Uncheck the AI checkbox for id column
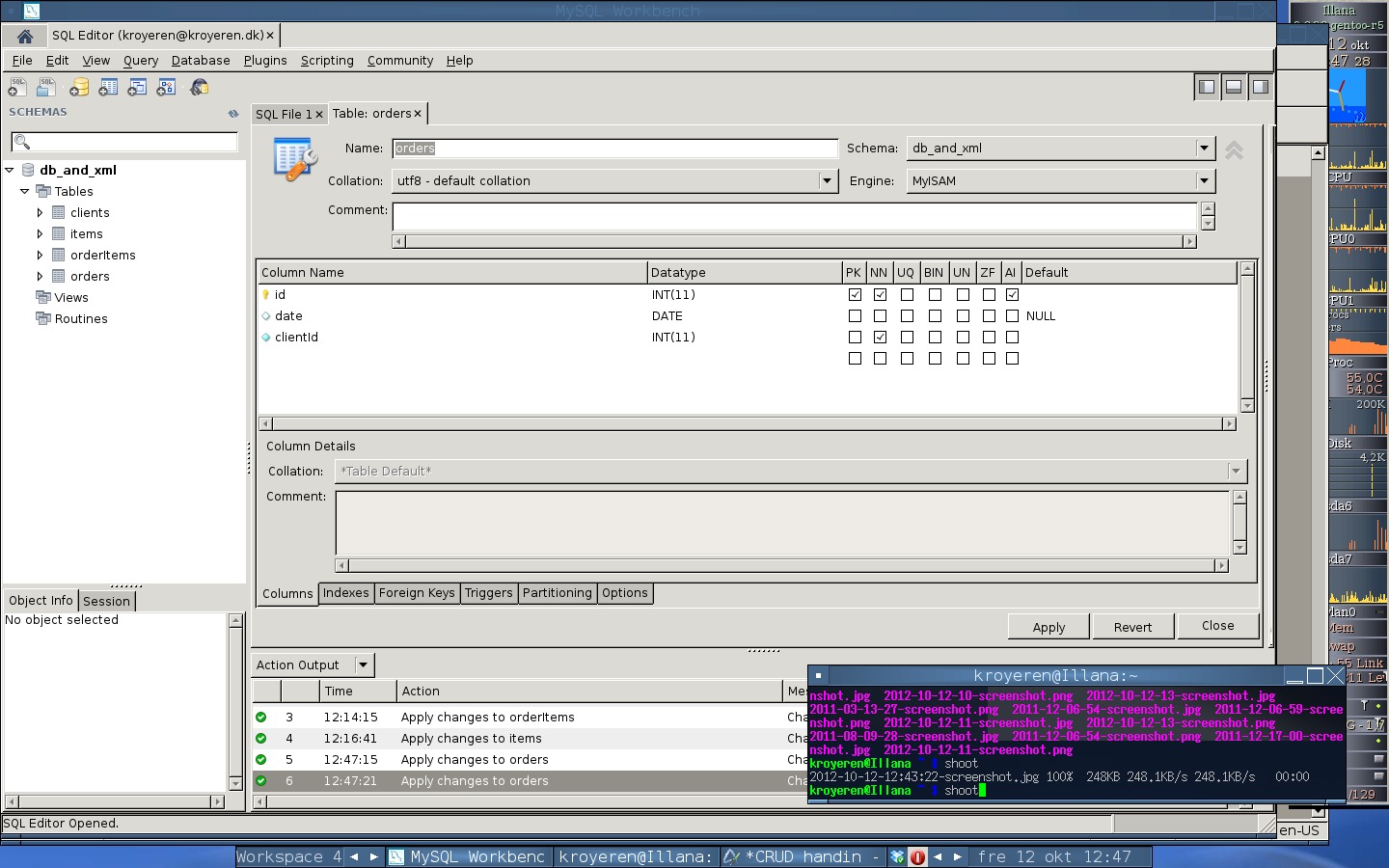Viewport: 1389px width, 868px height. coord(1012,294)
